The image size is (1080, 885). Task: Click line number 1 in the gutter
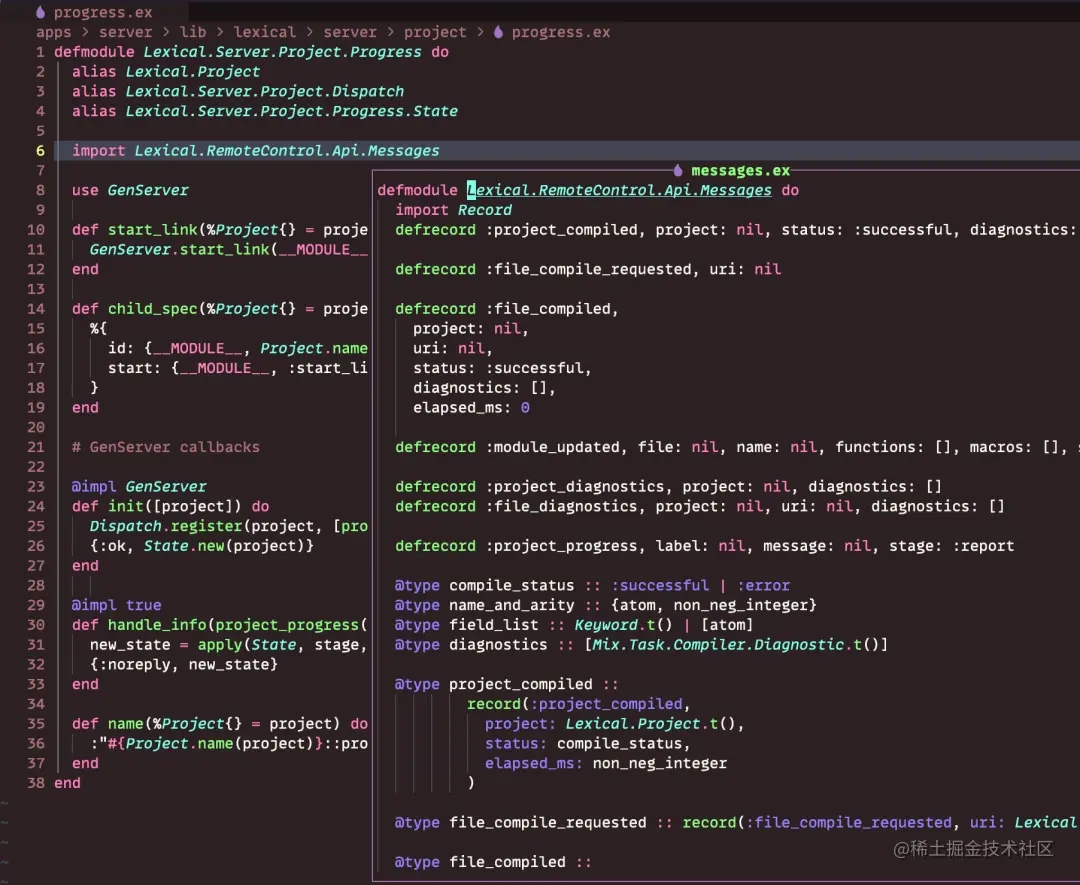[41, 52]
